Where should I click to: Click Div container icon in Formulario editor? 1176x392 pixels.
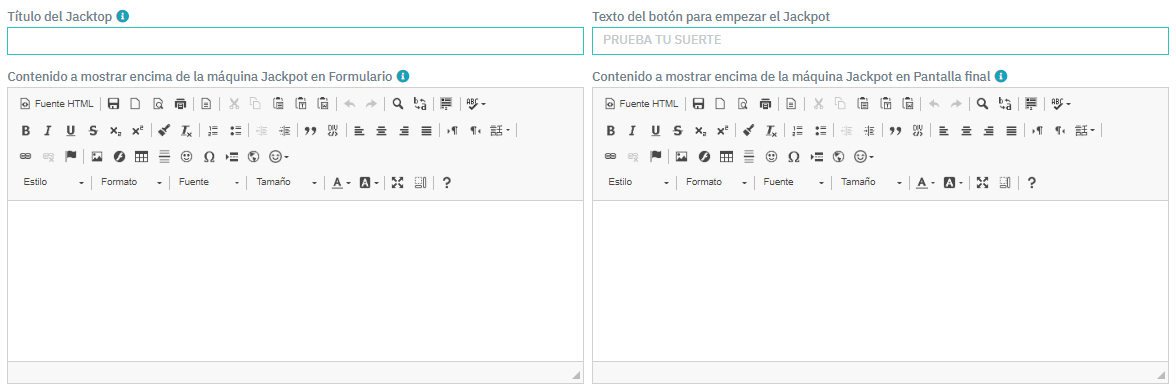click(332, 130)
